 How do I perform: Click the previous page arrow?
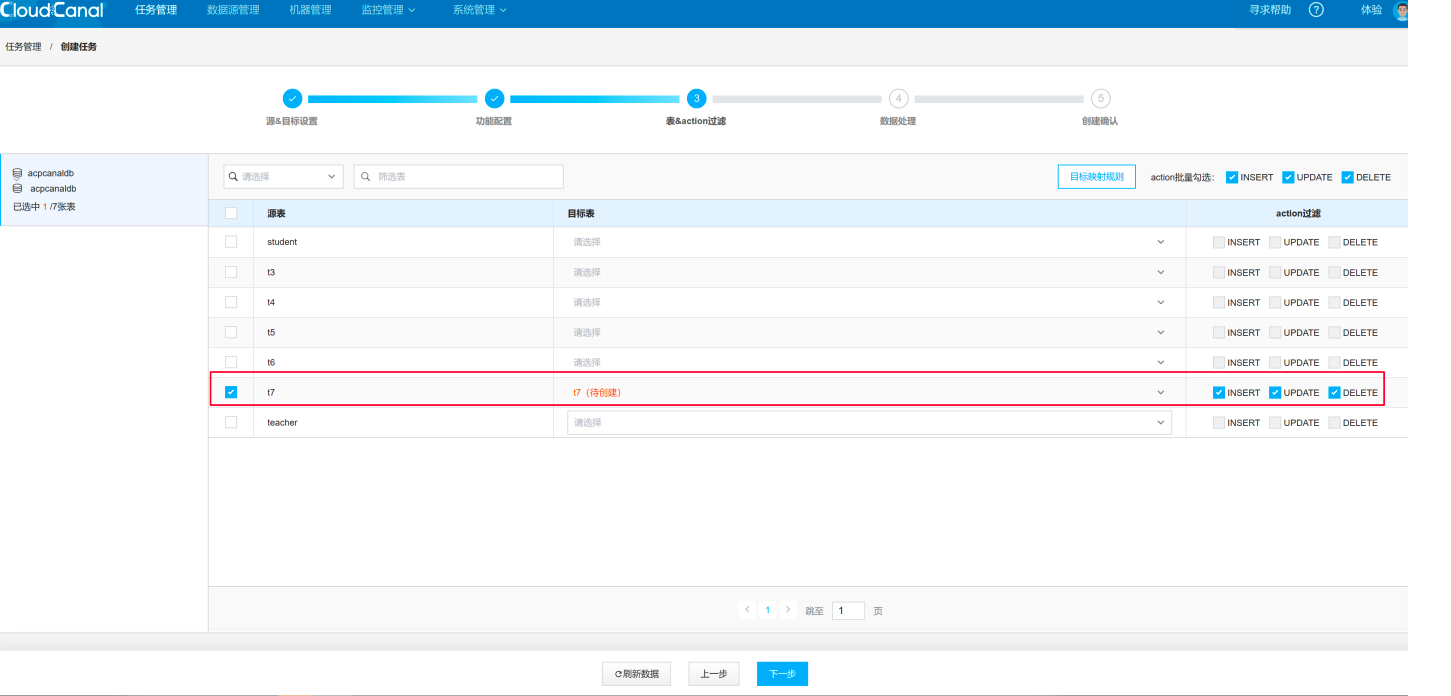747,610
